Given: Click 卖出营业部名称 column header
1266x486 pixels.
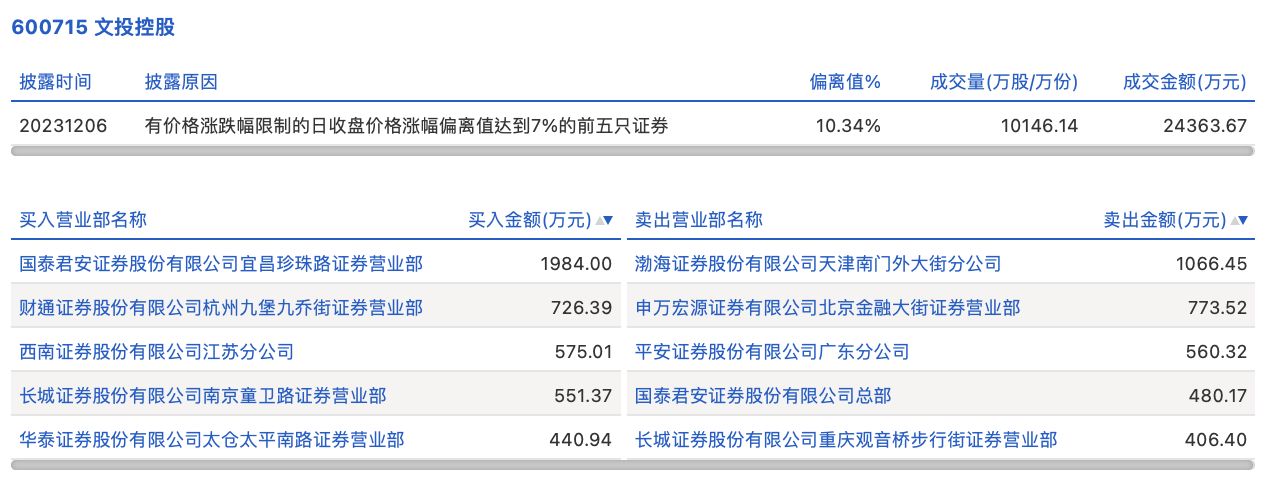Looking at the screenshot, I should click(699, 220).
